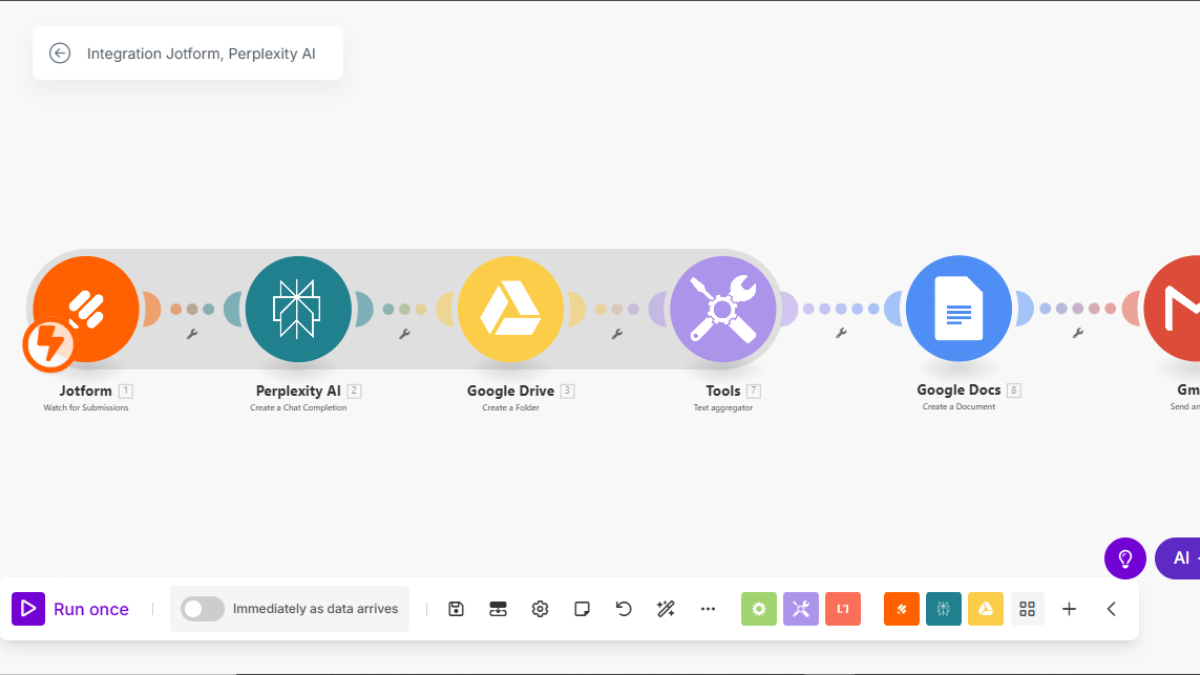This screenshot has height=675, width=1200.
Task: Open the purple lightbulb help button
Action: tap(1125, 558)
